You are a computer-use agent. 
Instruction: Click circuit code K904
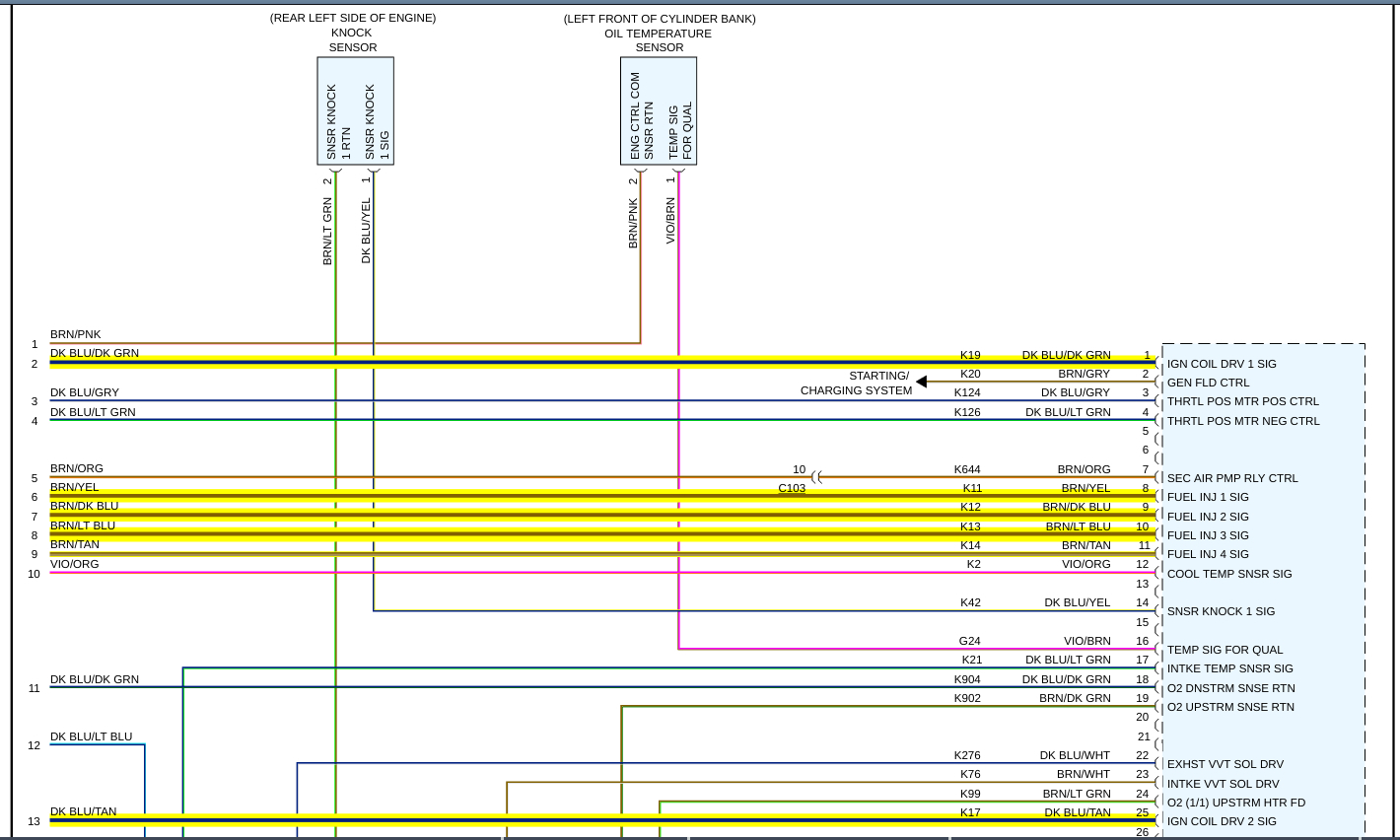tap(967, 679)
